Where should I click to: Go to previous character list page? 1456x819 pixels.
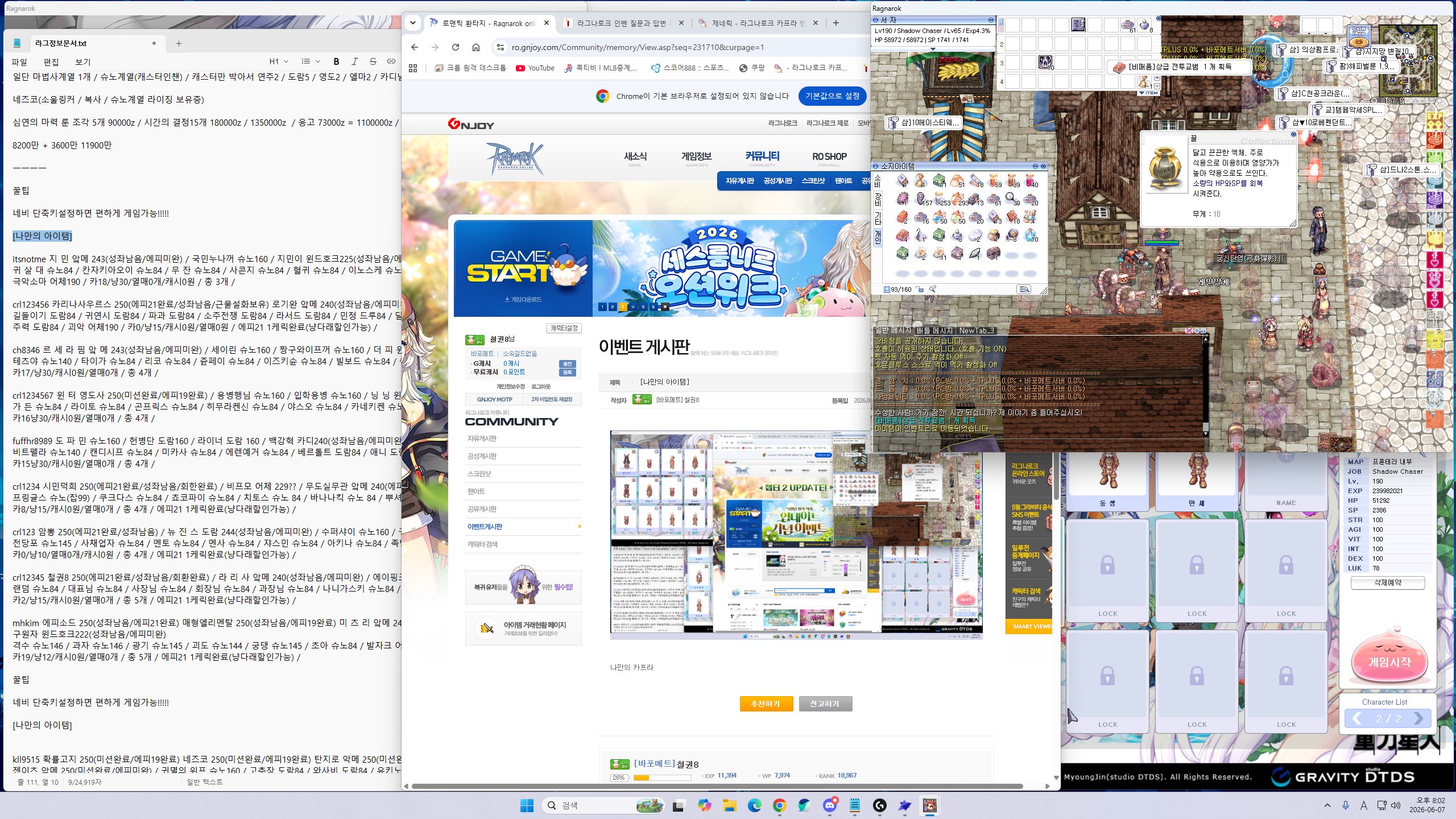1356,718
